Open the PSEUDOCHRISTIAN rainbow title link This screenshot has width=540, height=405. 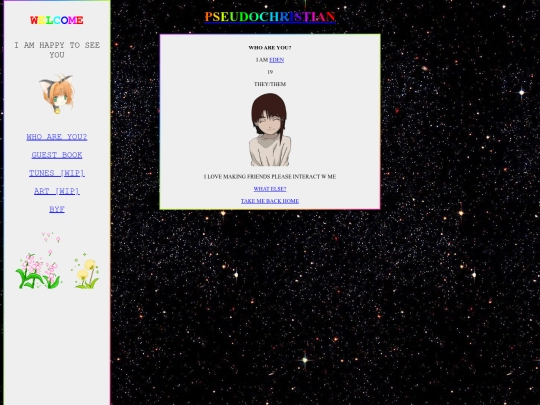270,17
